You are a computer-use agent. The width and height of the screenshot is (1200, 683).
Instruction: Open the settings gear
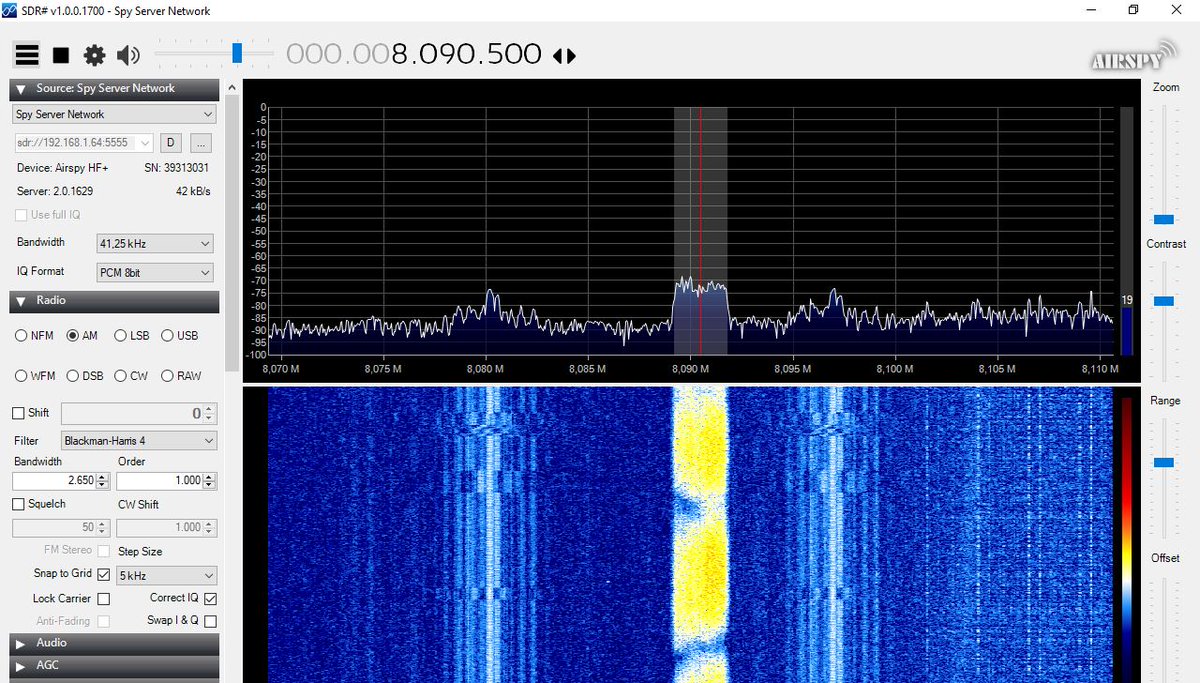click(94, 54)
